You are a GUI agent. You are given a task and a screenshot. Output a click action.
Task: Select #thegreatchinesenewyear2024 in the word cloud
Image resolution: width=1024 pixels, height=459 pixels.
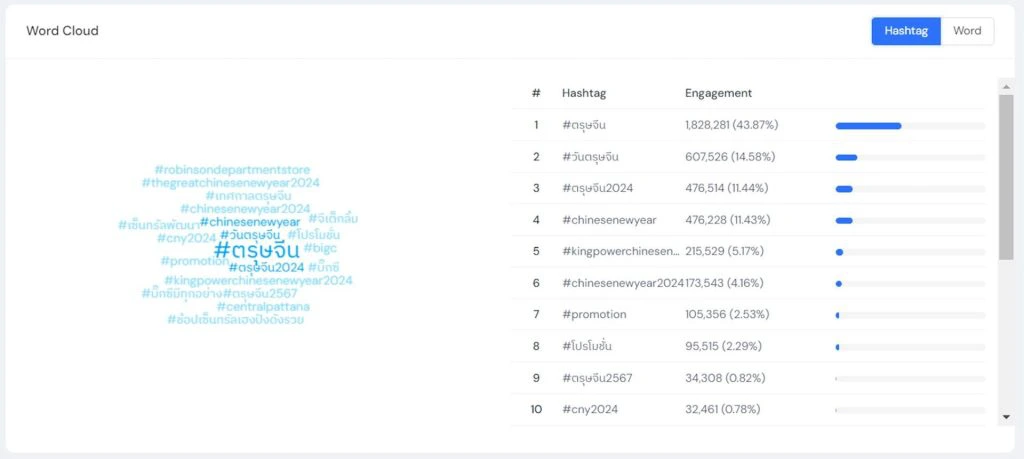pos(231,183)
